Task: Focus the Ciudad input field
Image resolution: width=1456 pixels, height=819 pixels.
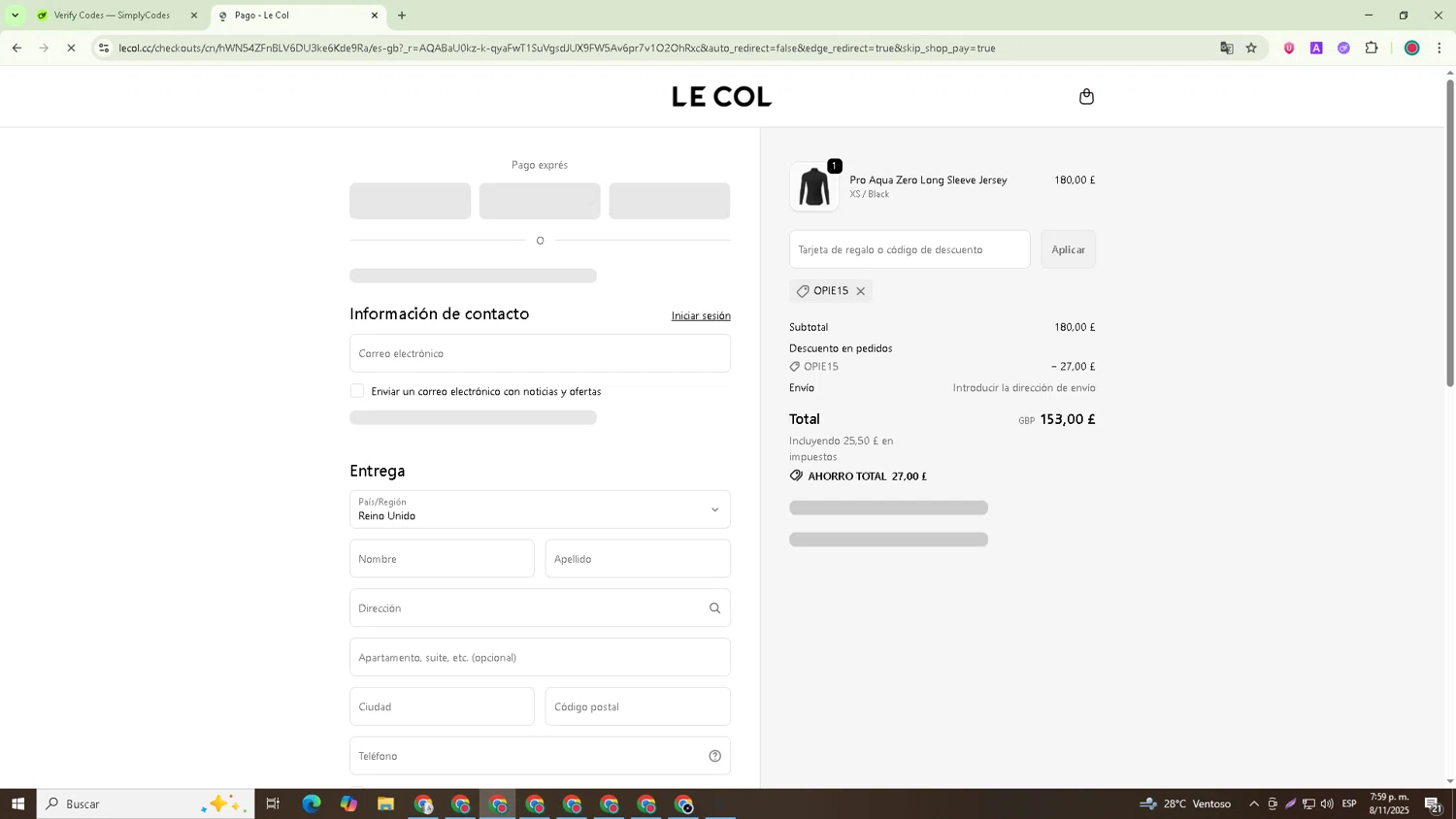Action: [442, 706]
